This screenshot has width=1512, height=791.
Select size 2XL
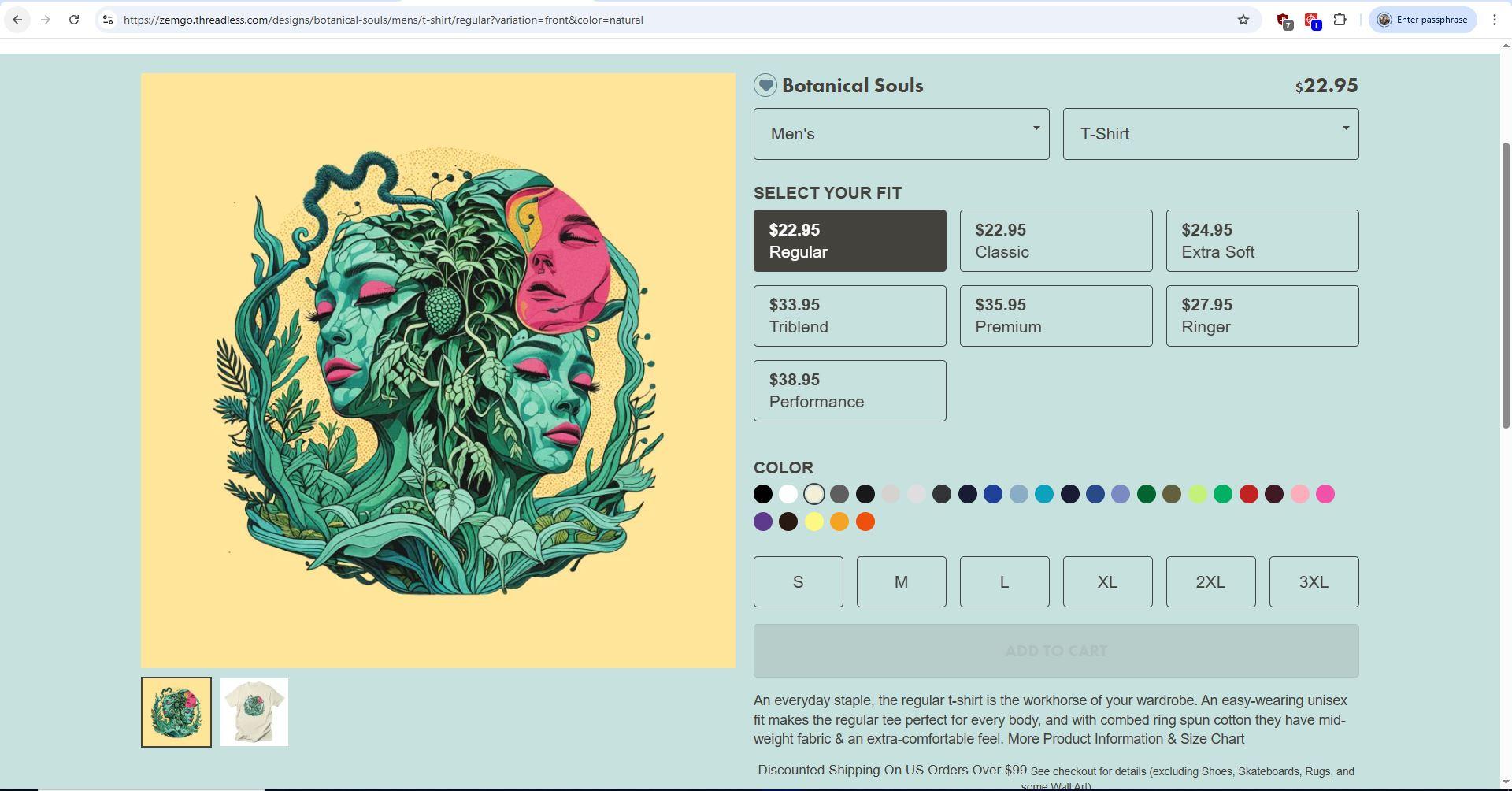[1210, 581]
